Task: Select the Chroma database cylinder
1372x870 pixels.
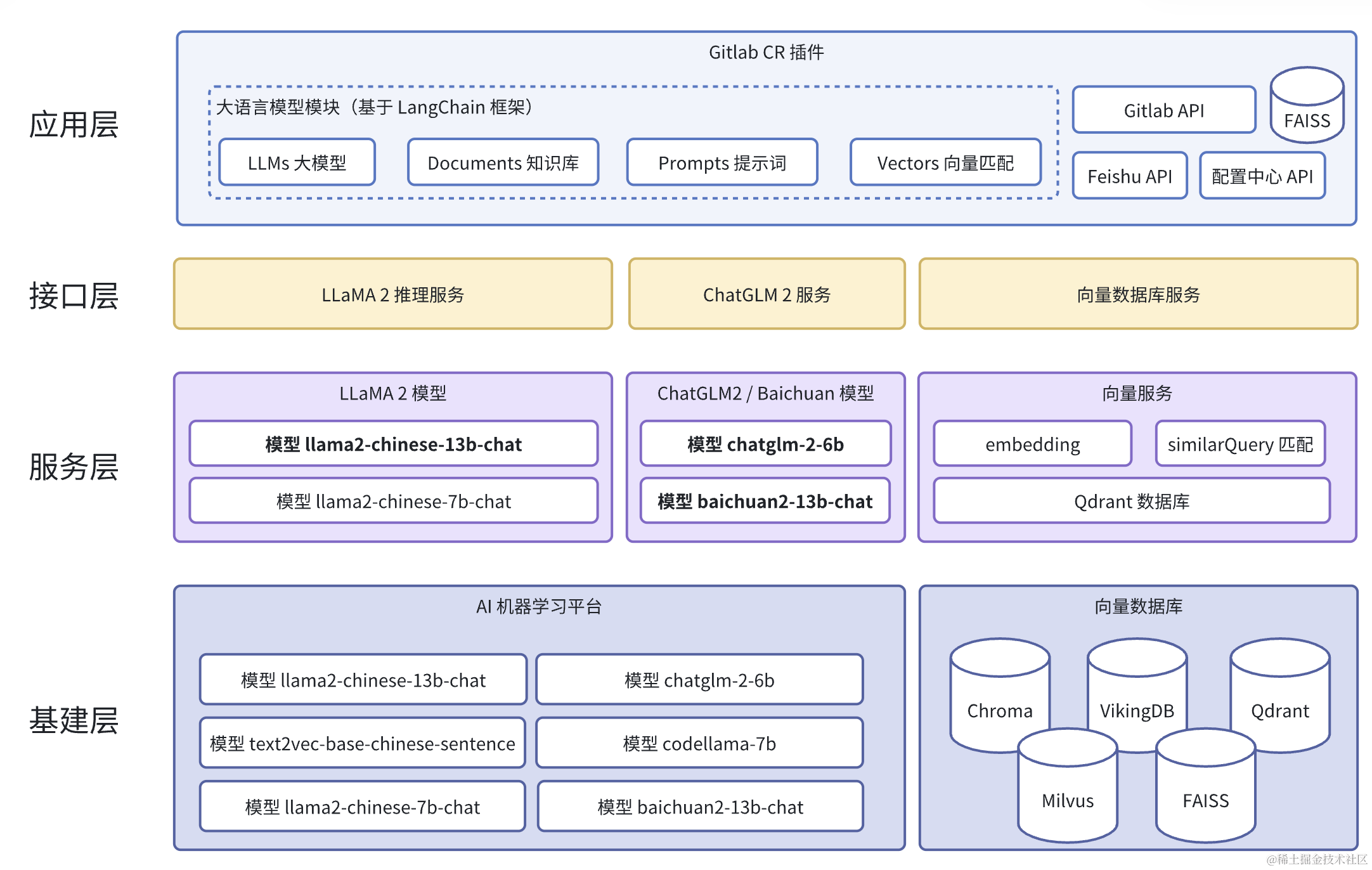Action: point(1000,695)
